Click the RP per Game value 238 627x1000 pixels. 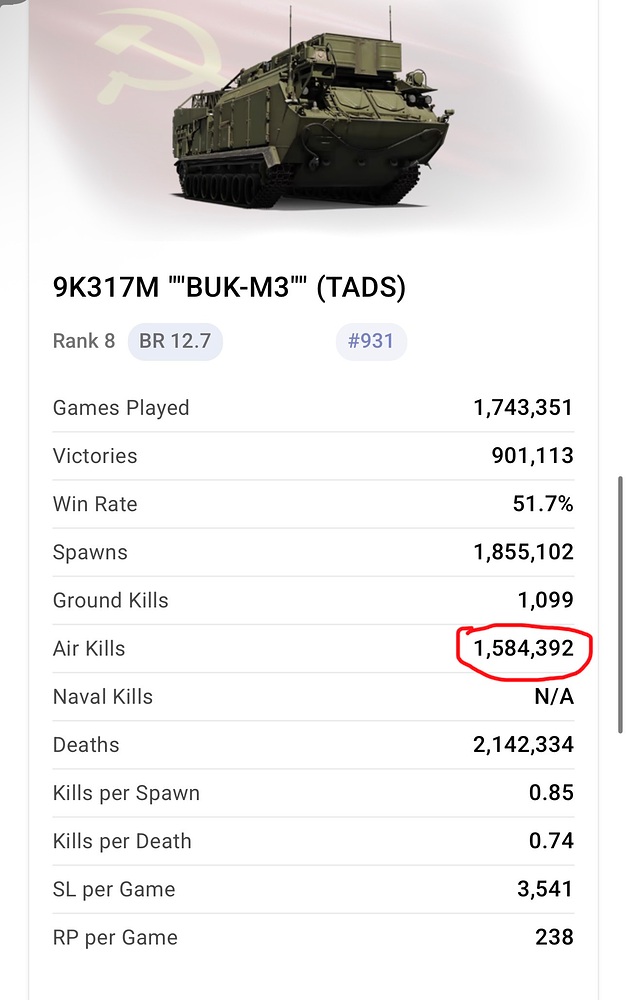tap(554, 937)
